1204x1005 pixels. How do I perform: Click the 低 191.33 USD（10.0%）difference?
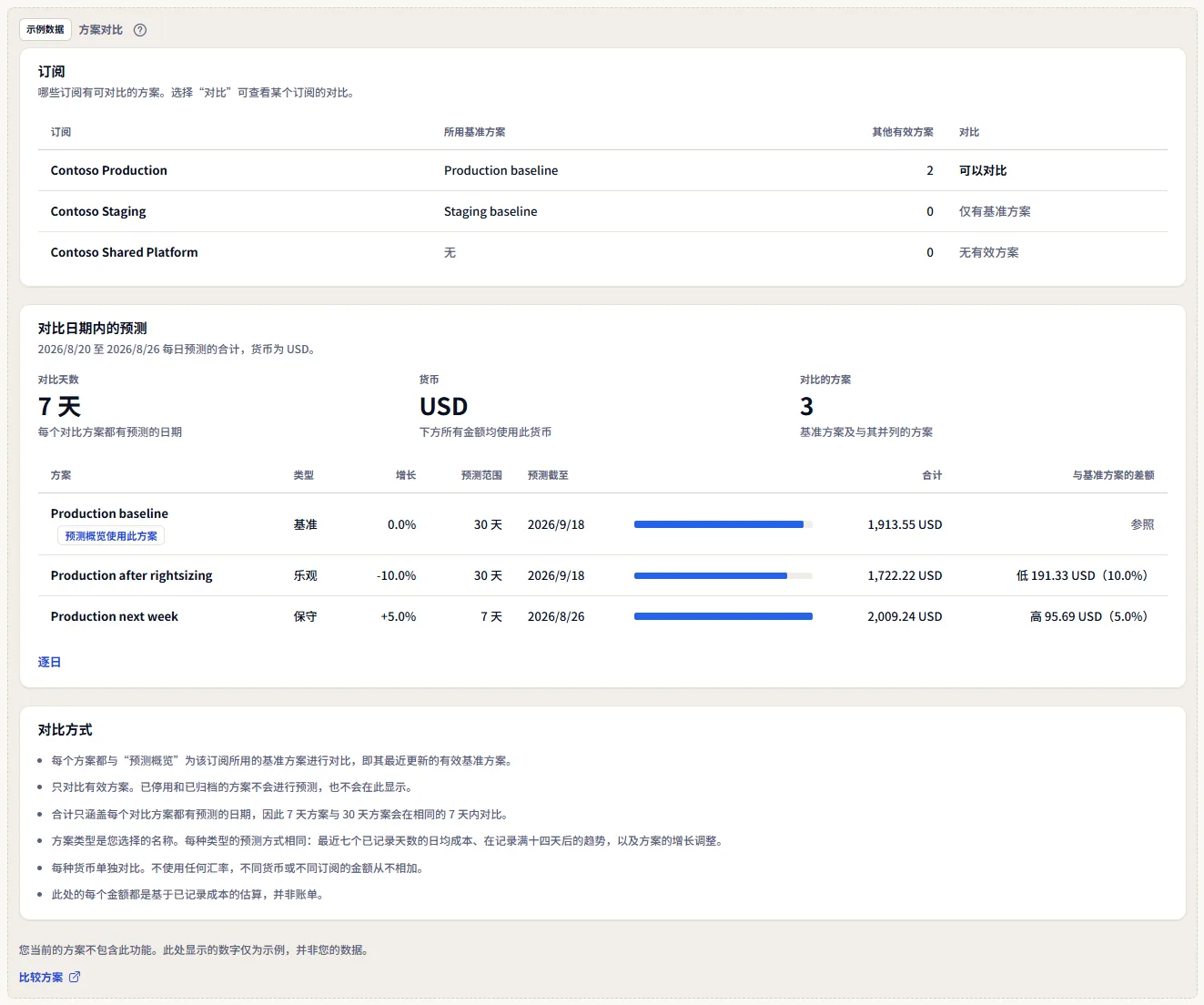point(1085,575)
